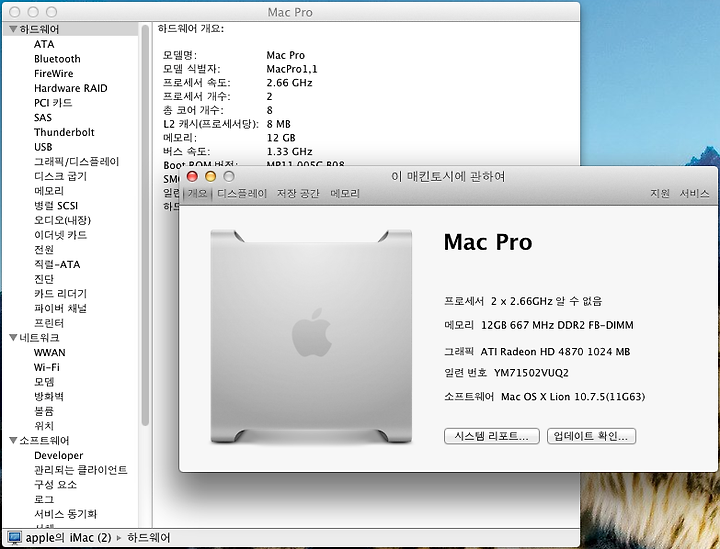This screenshot has height=549, width=720.
Task: Click the Mac Pro tower image
Action: pyautogui.click(x=311, y=336)
